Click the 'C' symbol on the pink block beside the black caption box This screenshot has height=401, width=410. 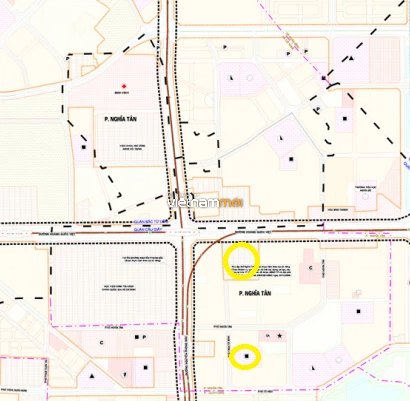pyautogui.click(x=311, y=267)
